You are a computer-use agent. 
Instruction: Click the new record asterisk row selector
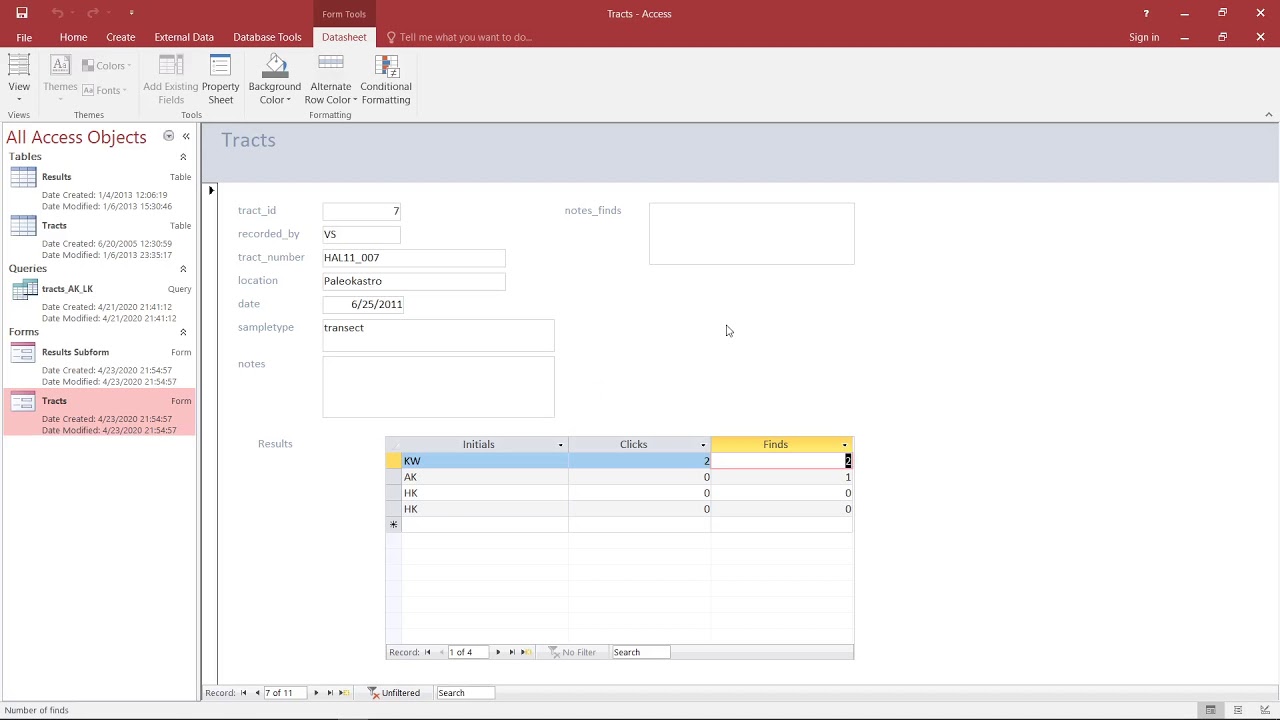coord(394,525)
